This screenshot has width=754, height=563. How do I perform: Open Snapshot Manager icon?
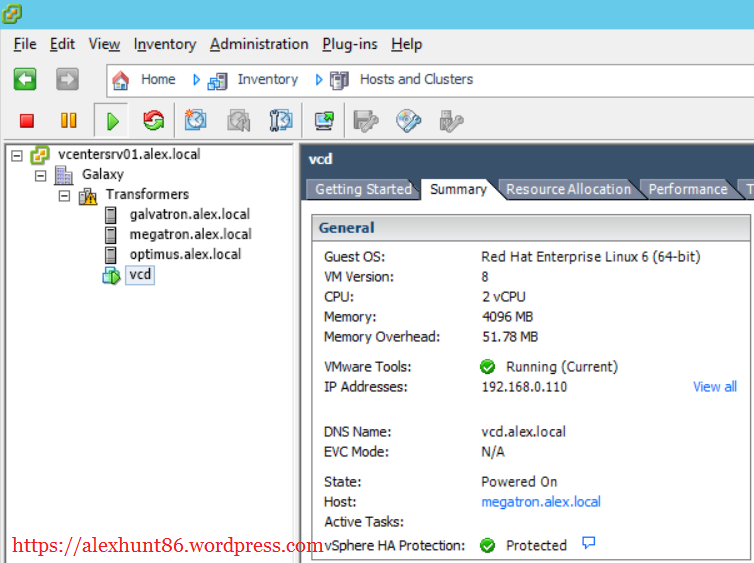[x=281, y=120]
